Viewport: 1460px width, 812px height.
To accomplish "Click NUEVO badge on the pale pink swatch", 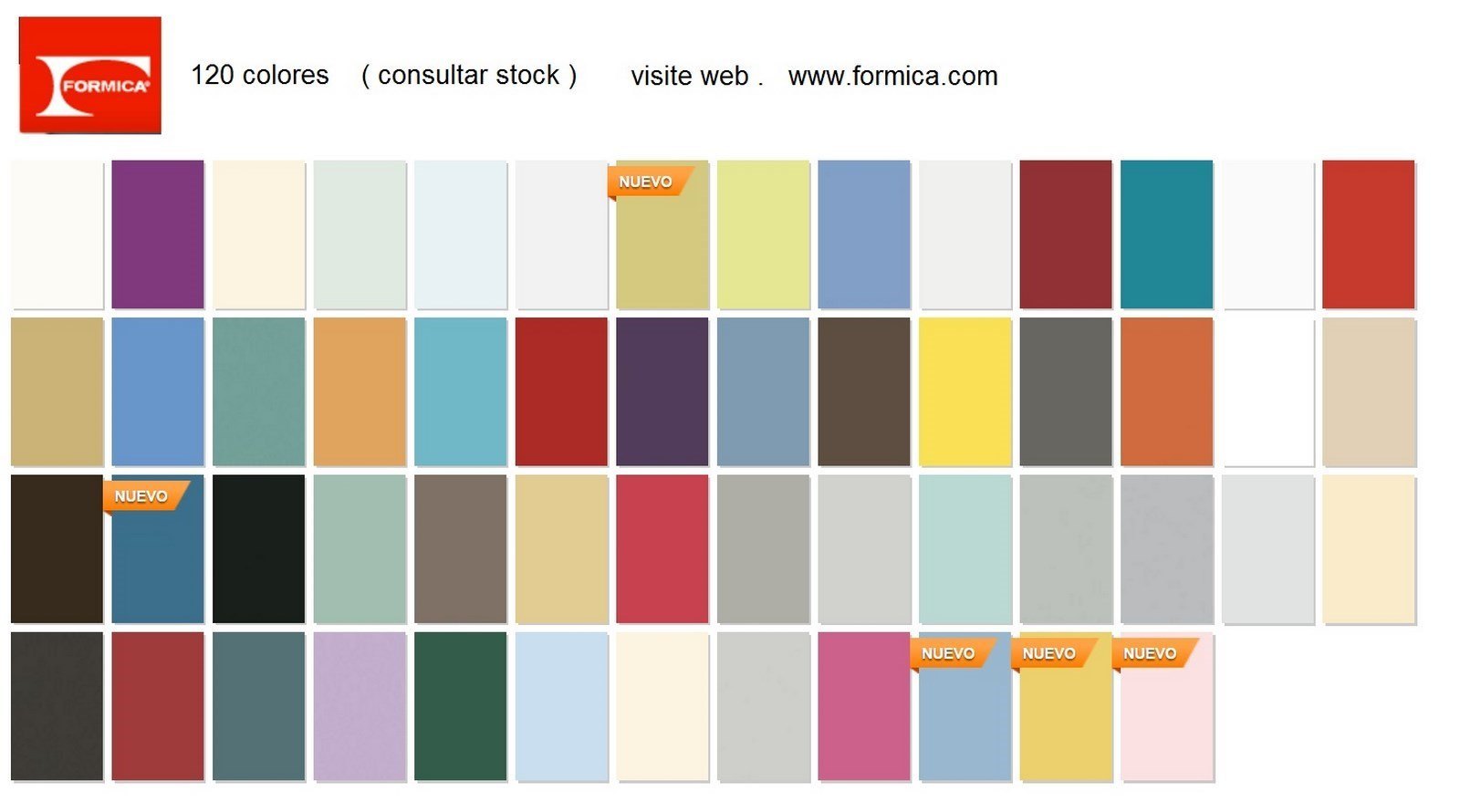I will (x=1150, y=653).
